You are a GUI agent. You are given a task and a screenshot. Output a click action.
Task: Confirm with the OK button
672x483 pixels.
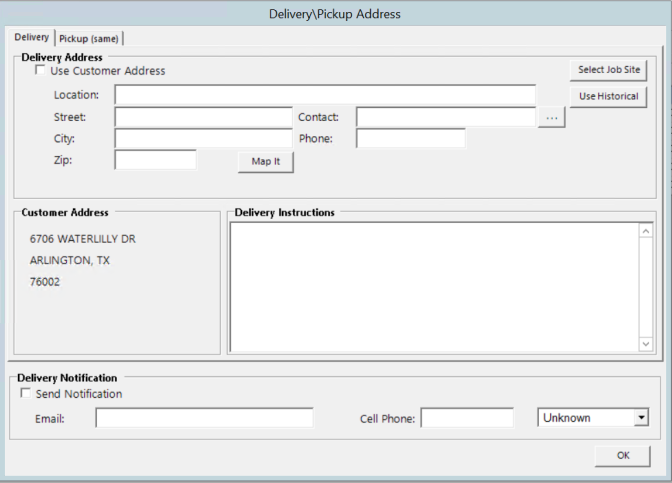pyautogui.click(x=622, y=456)
